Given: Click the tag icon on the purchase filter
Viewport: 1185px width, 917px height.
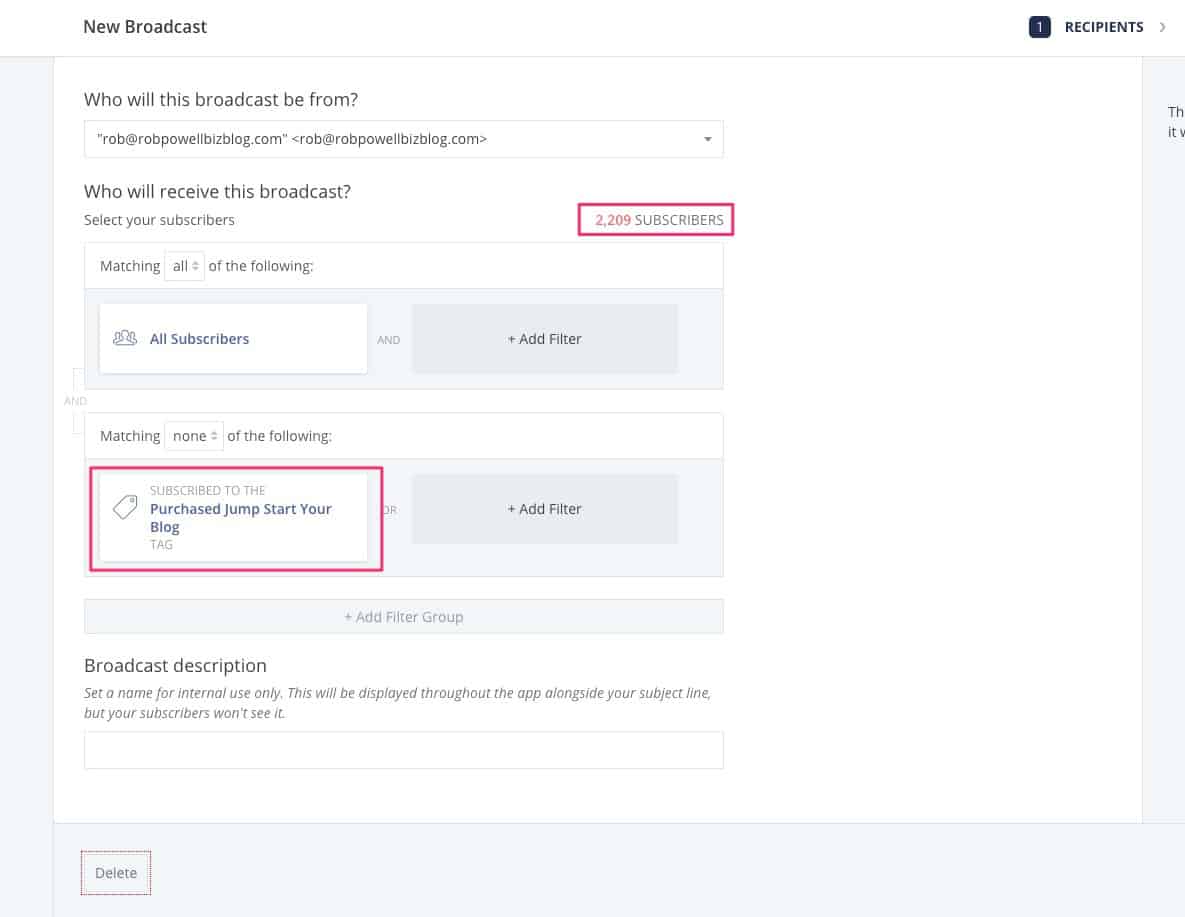Looking at the screenshot, I should tap(125, 508).
